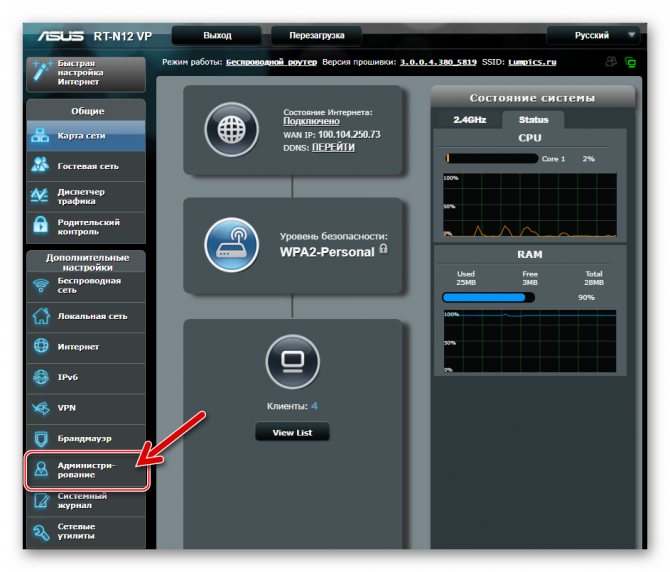Click the grey users icon in header
This screenshot has width=670, height=572.
coord(611,62)
